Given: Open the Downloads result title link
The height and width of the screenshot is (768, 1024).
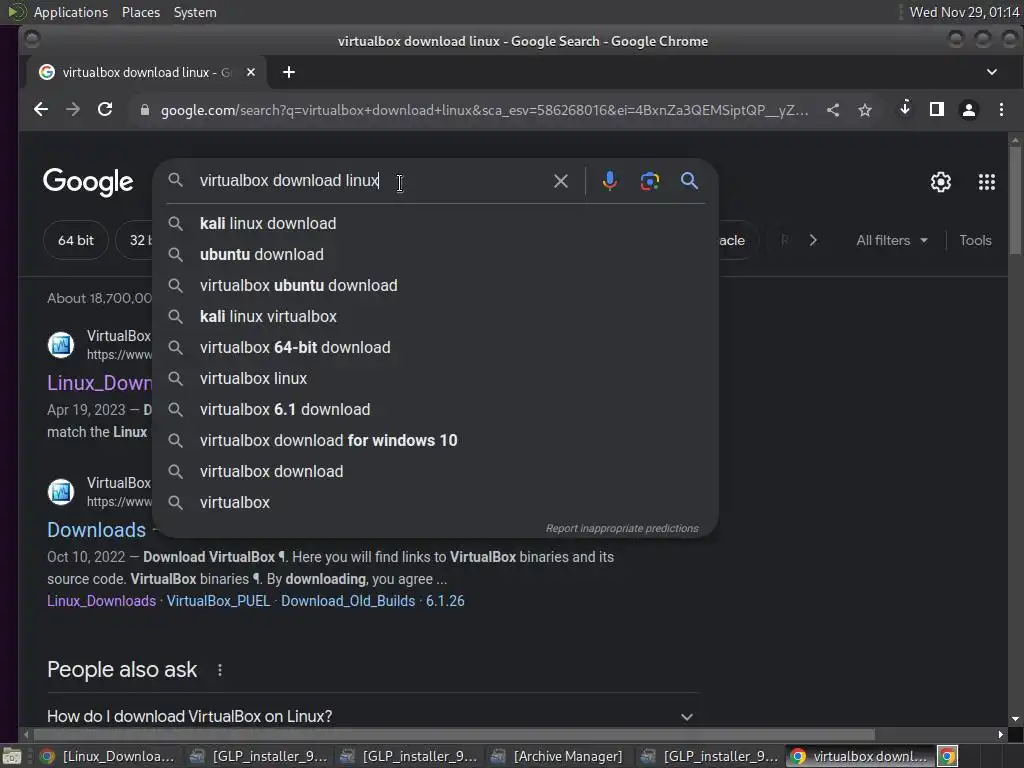Looking at the screenshot, I should [x=97, y=530].
